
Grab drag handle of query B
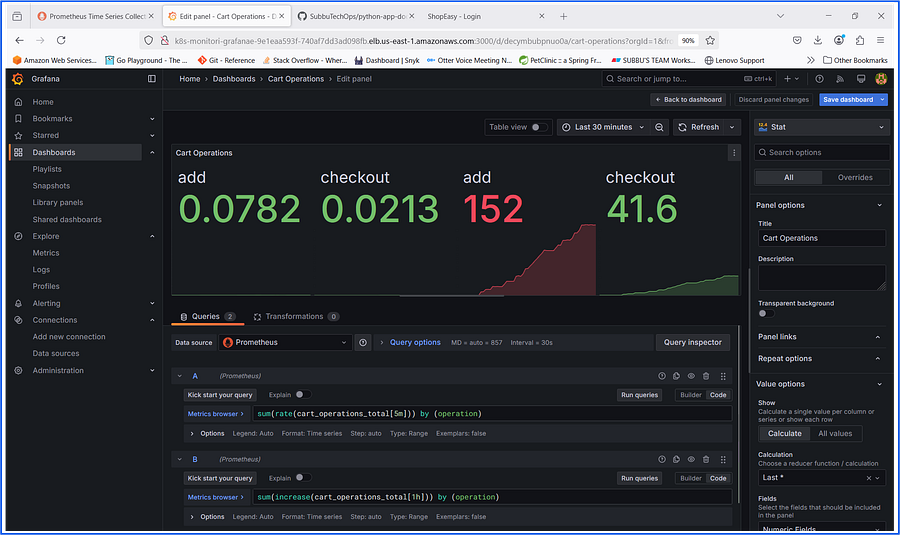(x=723, y=460)
